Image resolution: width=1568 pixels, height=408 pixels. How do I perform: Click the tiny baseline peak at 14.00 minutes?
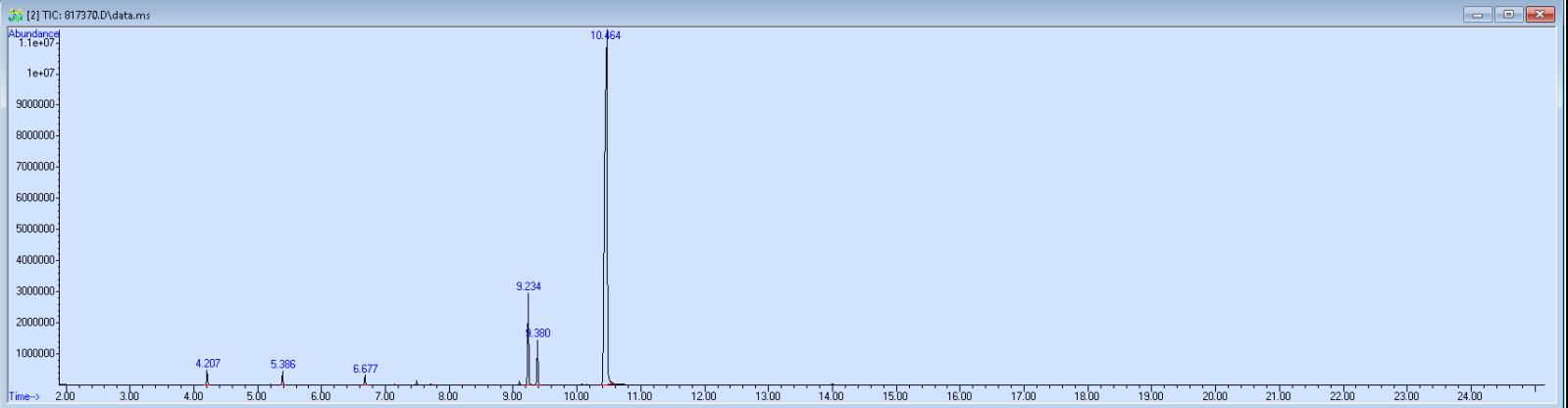pyautogui.click(x=832, y=383)
